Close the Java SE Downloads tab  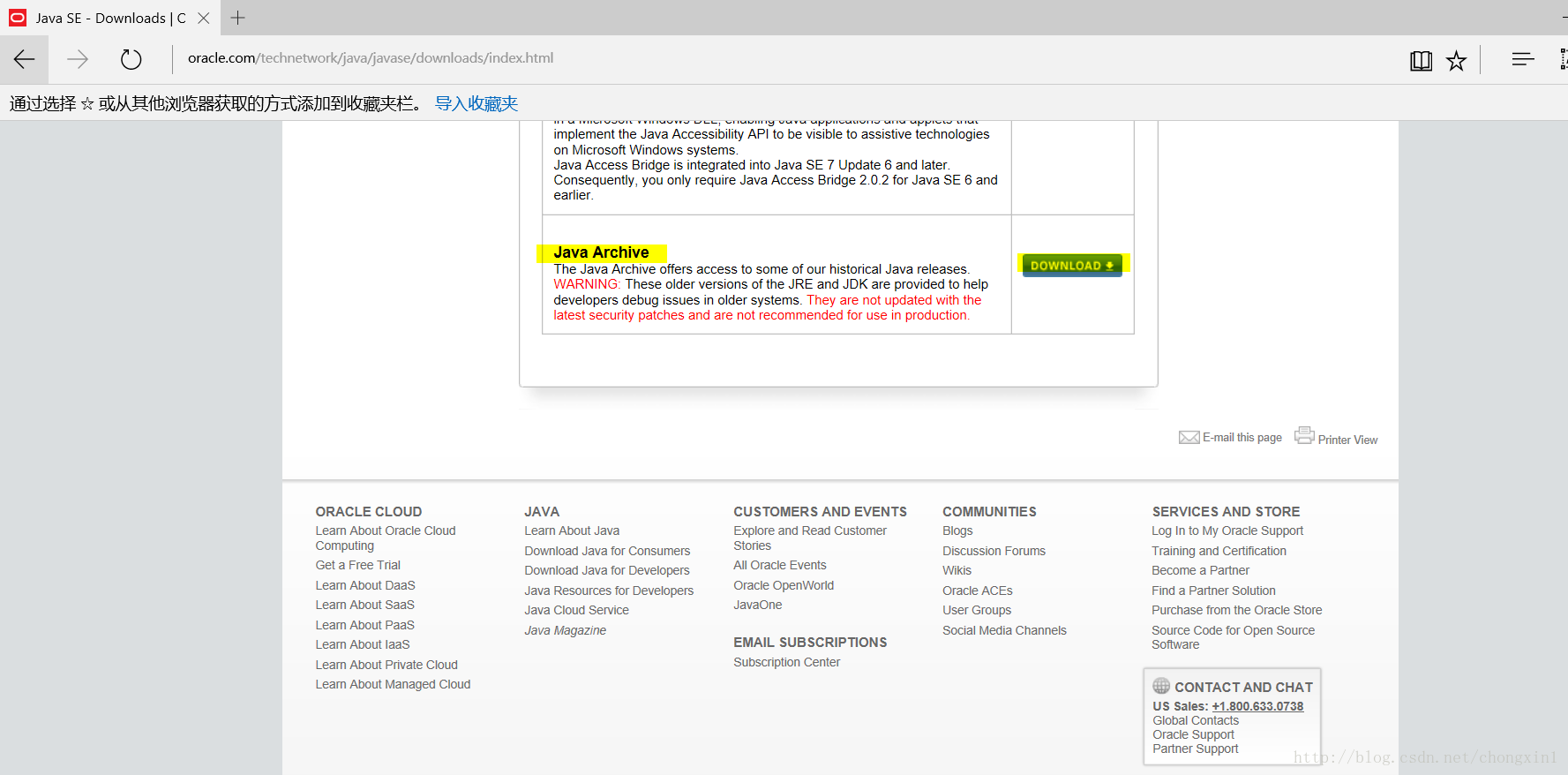coord(204,18)
